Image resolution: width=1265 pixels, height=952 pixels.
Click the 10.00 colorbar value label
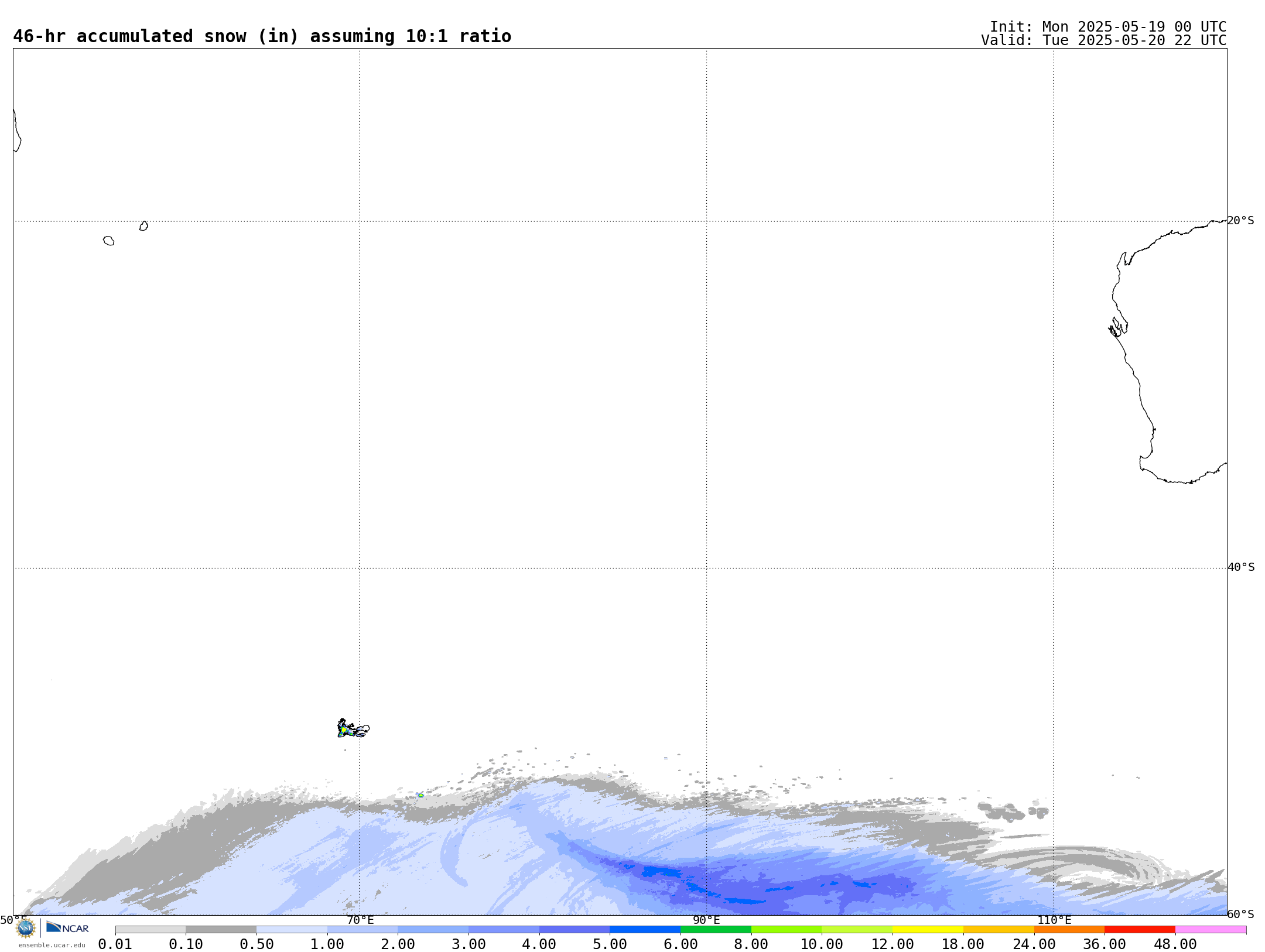tap(822, 944)
